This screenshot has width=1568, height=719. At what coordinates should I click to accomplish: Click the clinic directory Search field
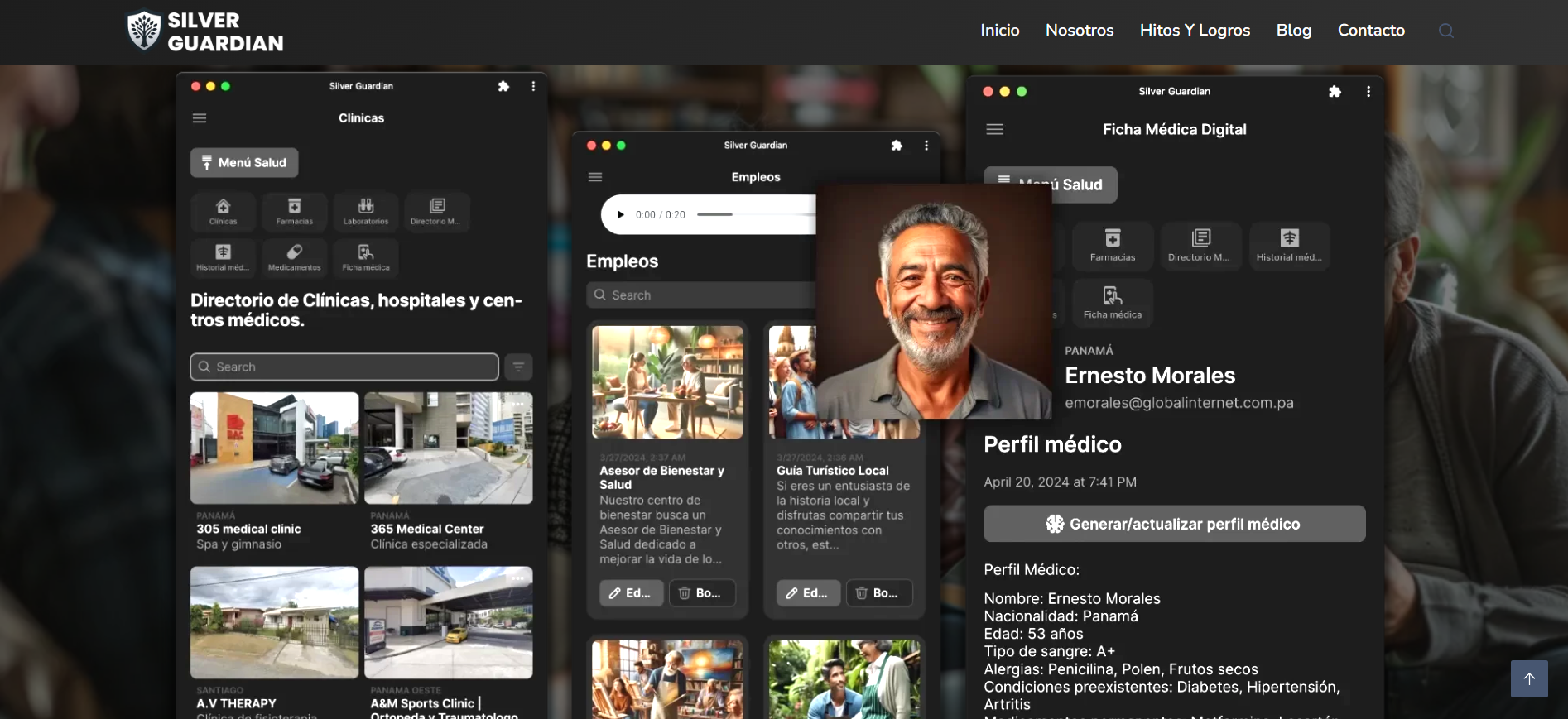click(344, 367)
